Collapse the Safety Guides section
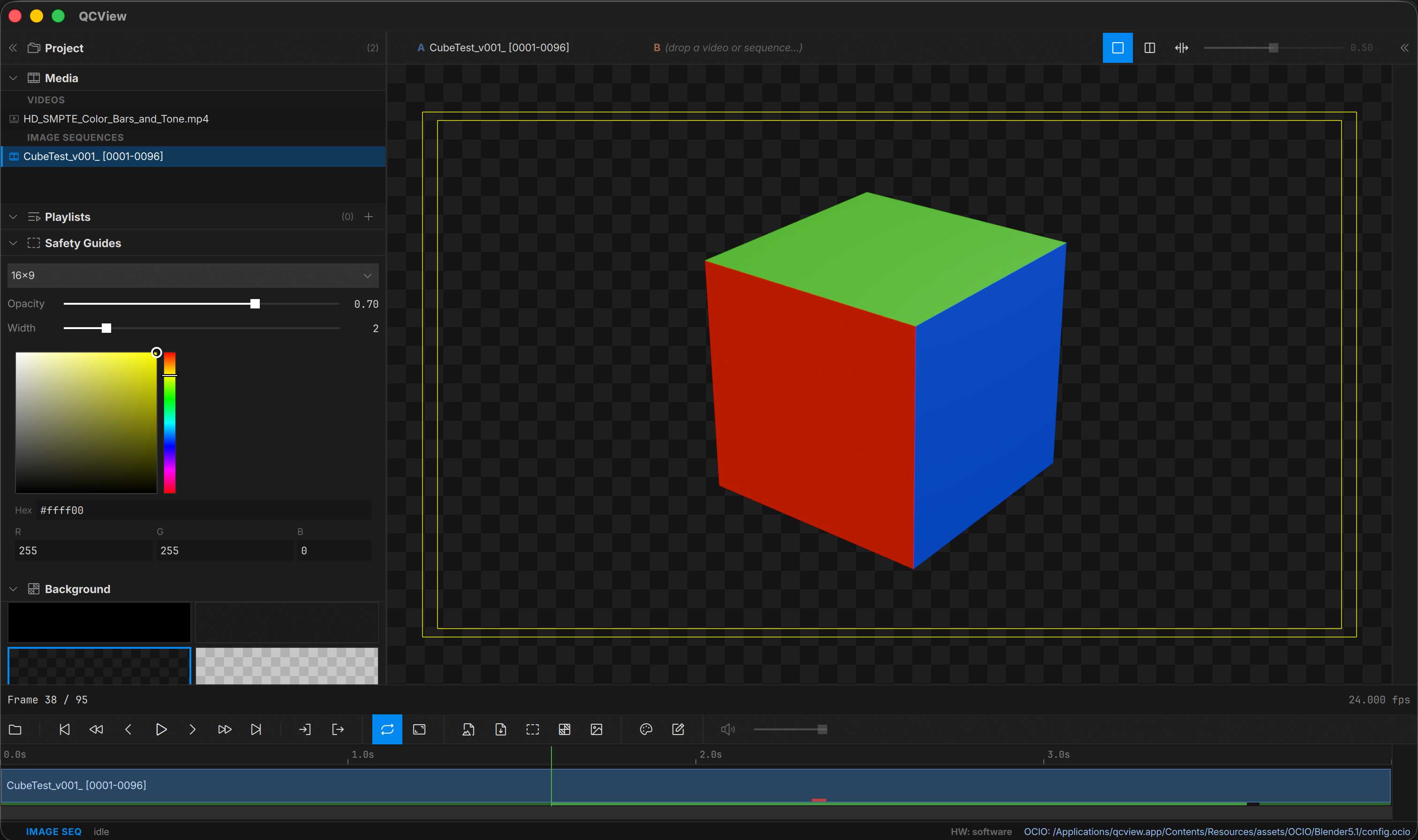This screenshot has width=1418, height=840. pyautogui.click(x=13, y=243)
